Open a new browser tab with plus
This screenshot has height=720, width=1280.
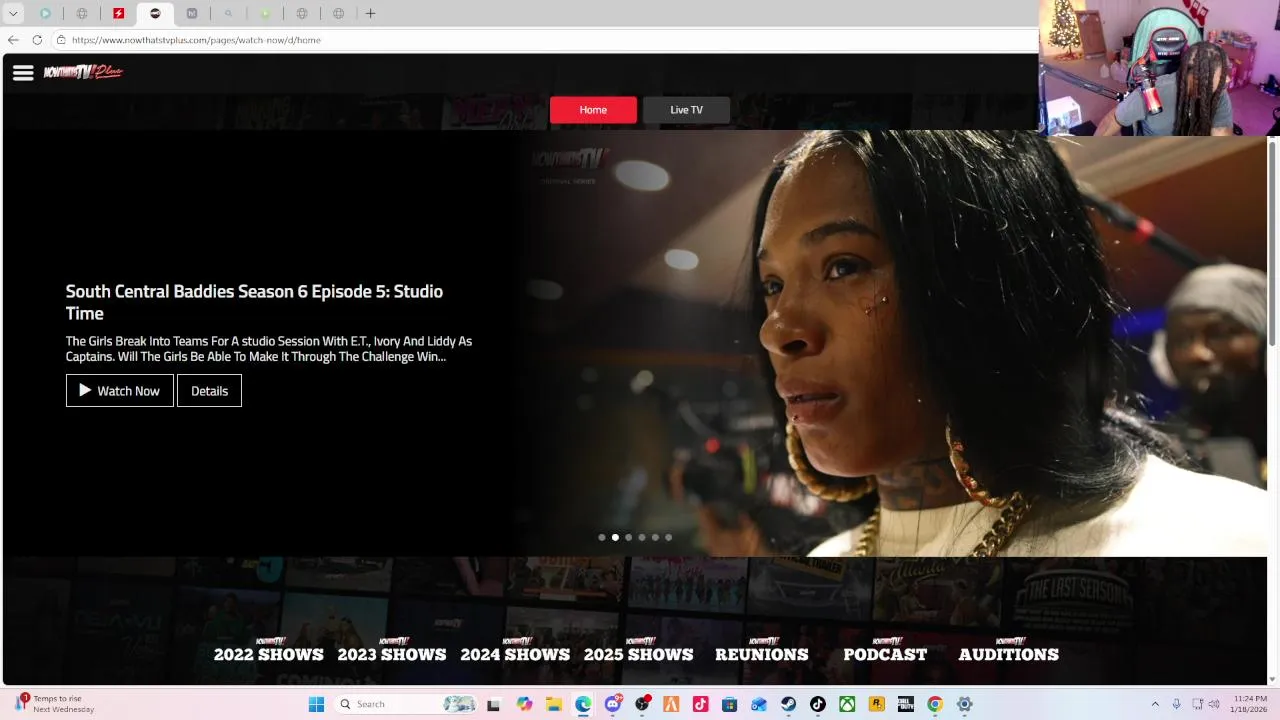370,13
